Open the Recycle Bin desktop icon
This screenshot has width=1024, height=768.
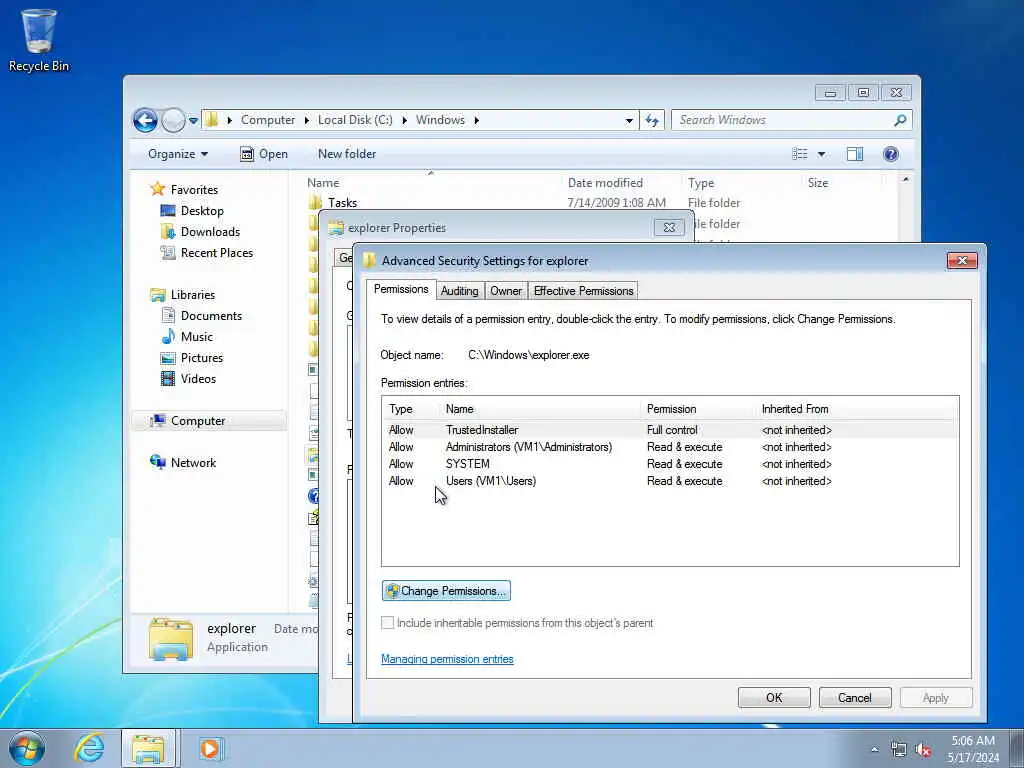click(39, 40)
